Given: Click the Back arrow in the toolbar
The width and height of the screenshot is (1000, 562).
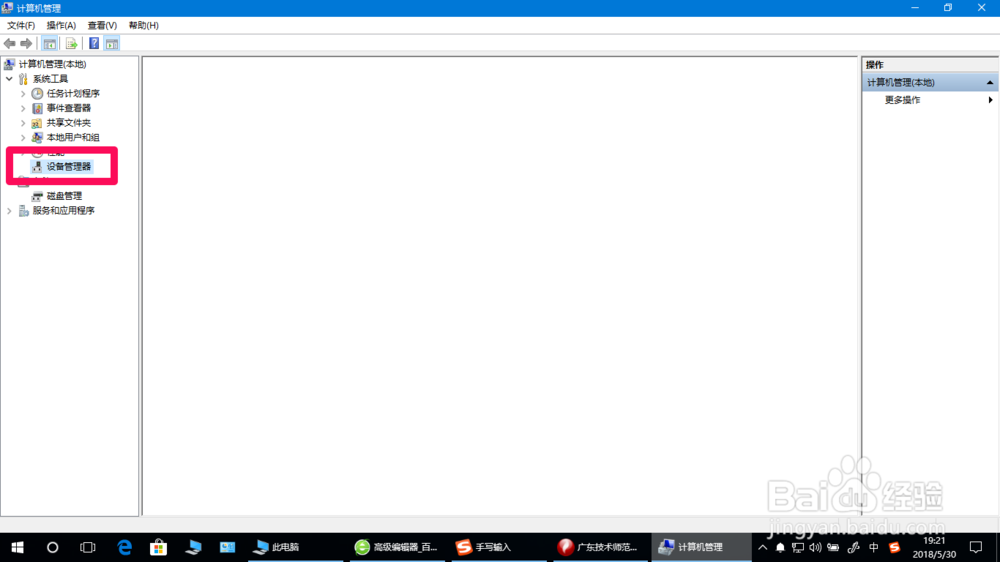Looking at the screenshot, I should point(10,43).
